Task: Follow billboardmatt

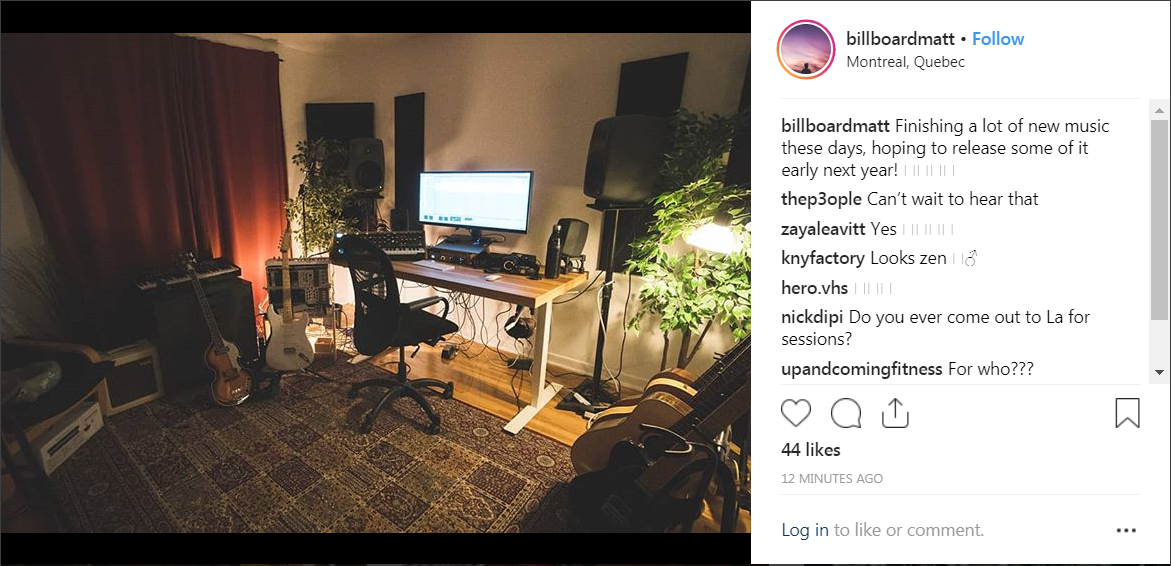Action: 998,39
